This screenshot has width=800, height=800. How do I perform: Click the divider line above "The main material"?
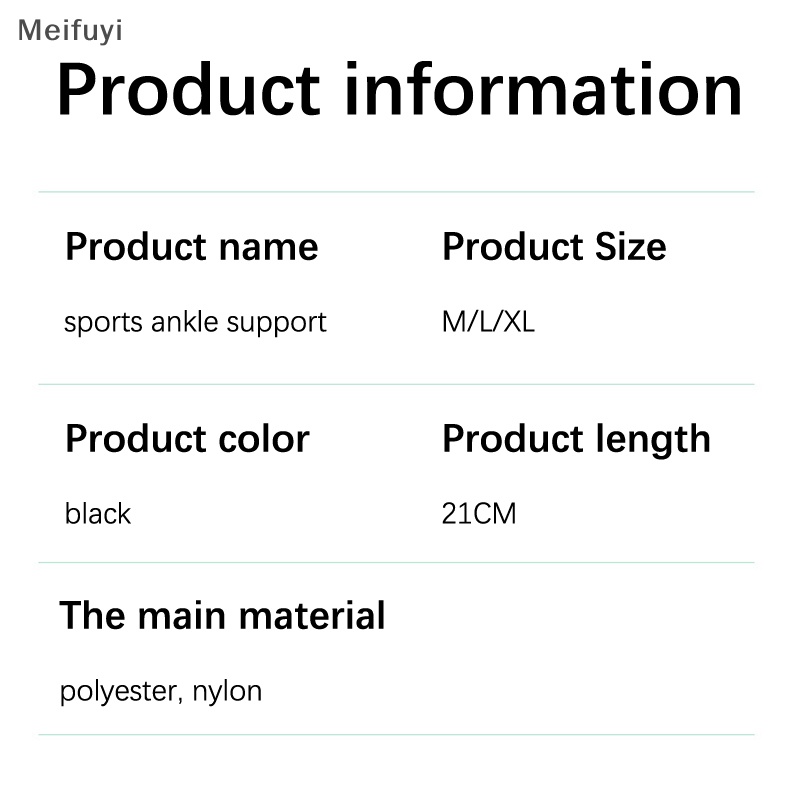pyautogui.click(x=396, y=563)
